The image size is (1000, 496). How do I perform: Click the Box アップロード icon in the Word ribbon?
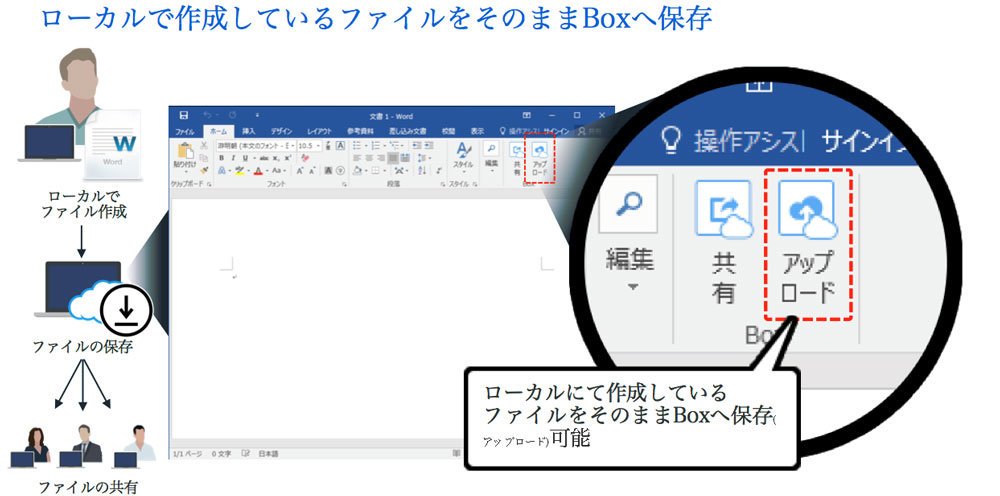tap(540, 150)
